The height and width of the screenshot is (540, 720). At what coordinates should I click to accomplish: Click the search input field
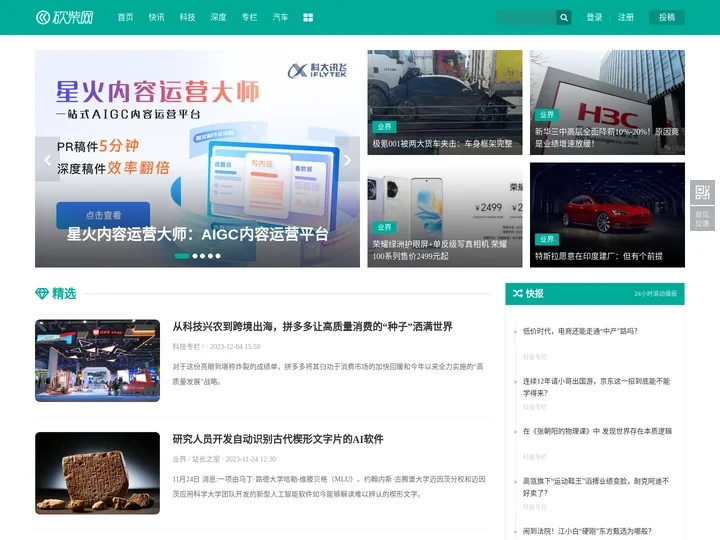526,17
